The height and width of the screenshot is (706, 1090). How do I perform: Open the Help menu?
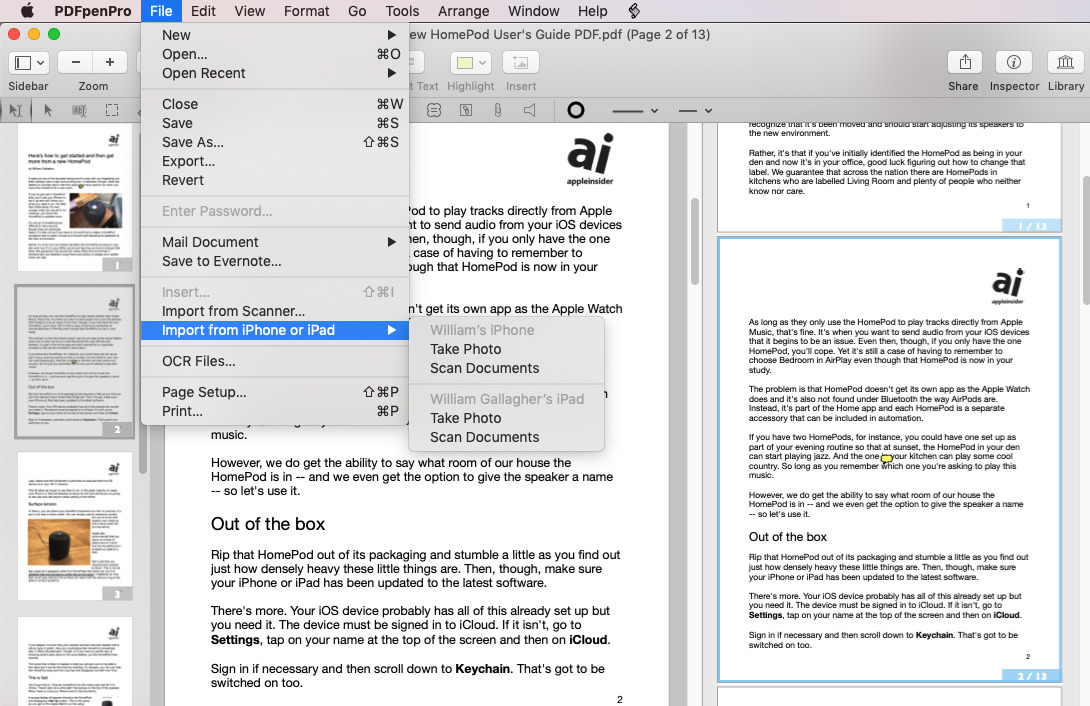pyautogui.click(x=593, y=11)
